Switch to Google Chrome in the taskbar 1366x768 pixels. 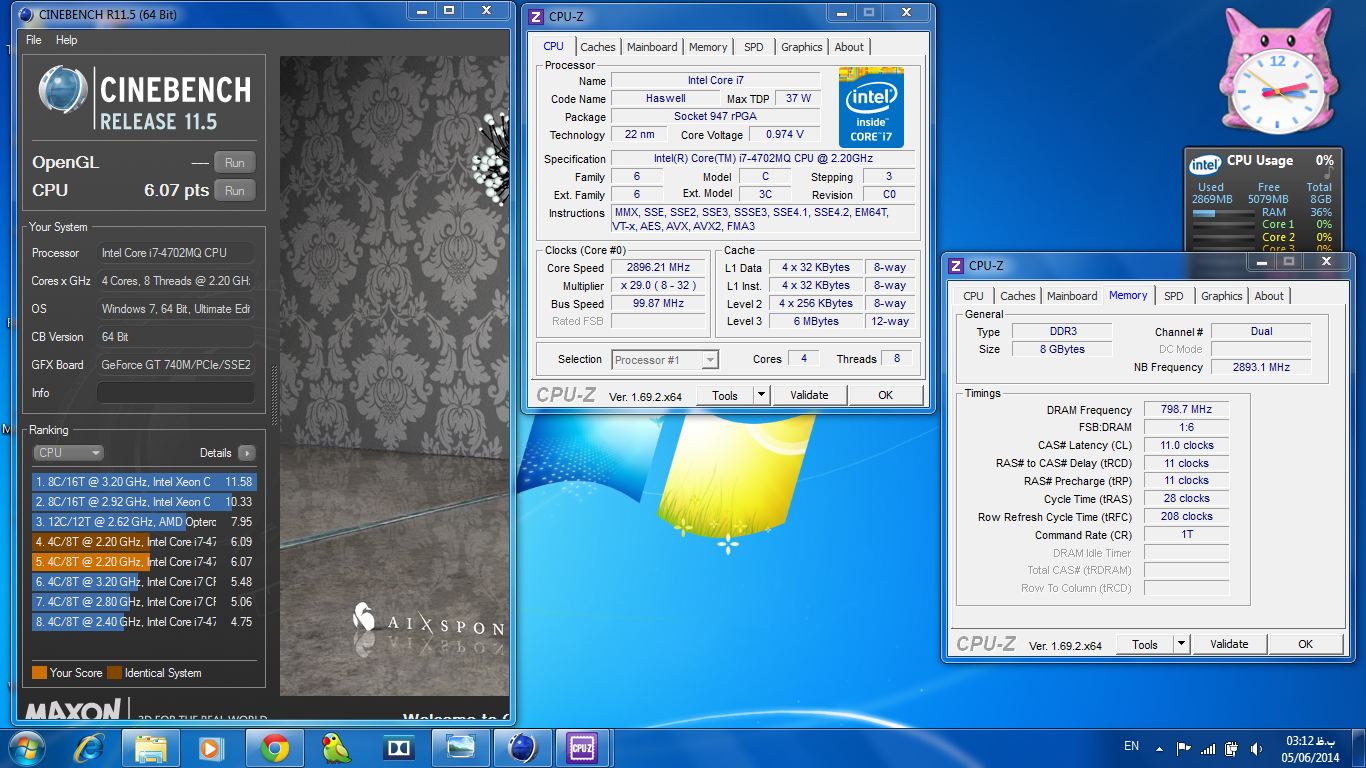(x=274, y=748)
